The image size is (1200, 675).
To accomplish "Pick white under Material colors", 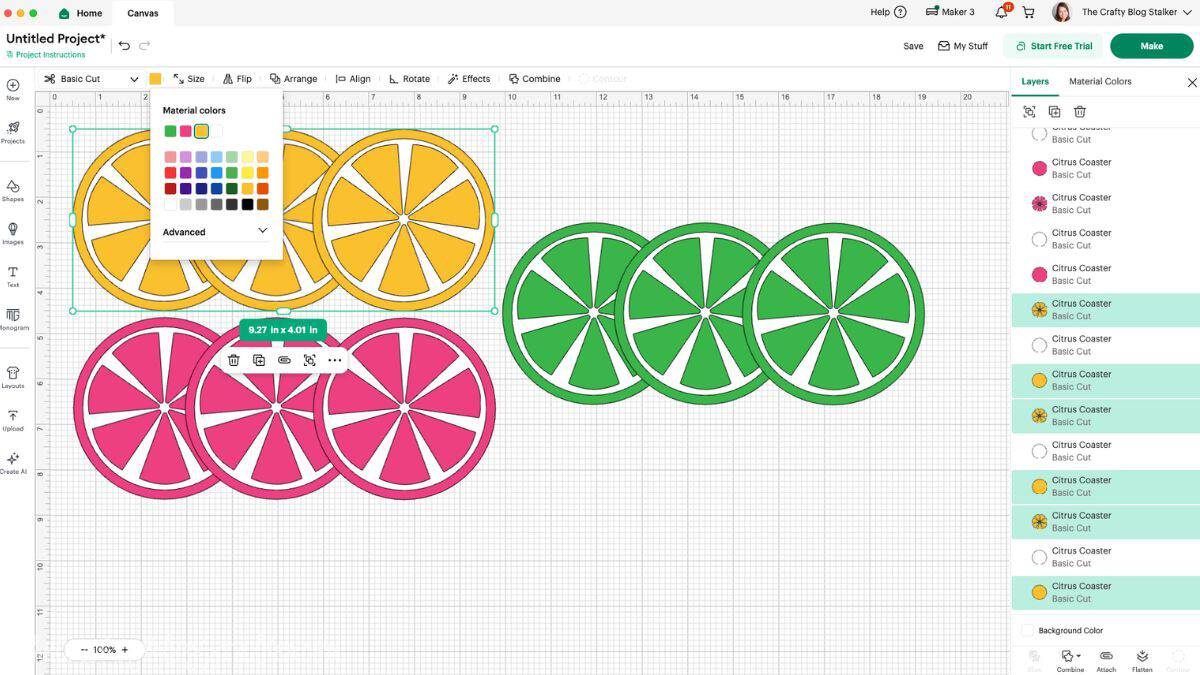I will pyautogui.click(x=217, y=131).
